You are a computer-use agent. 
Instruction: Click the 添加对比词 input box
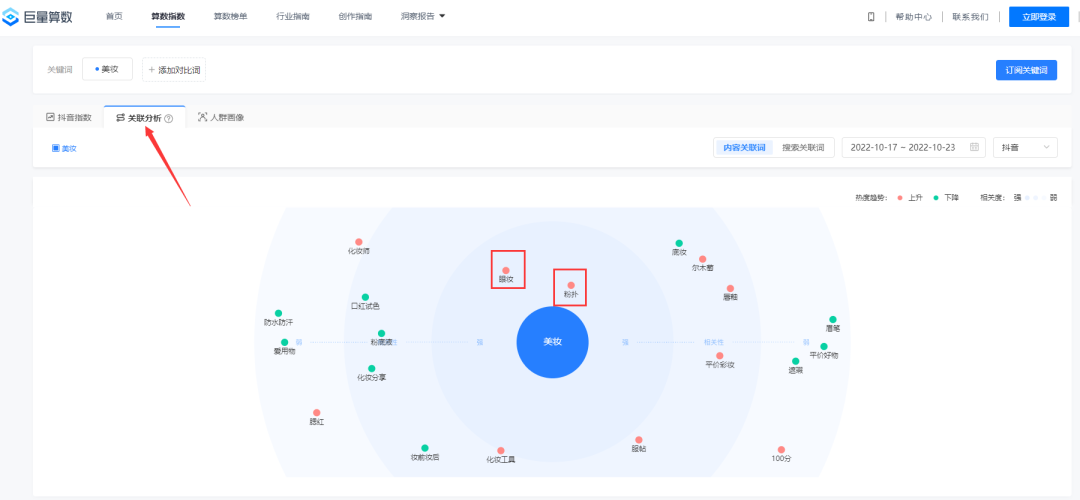174,69
